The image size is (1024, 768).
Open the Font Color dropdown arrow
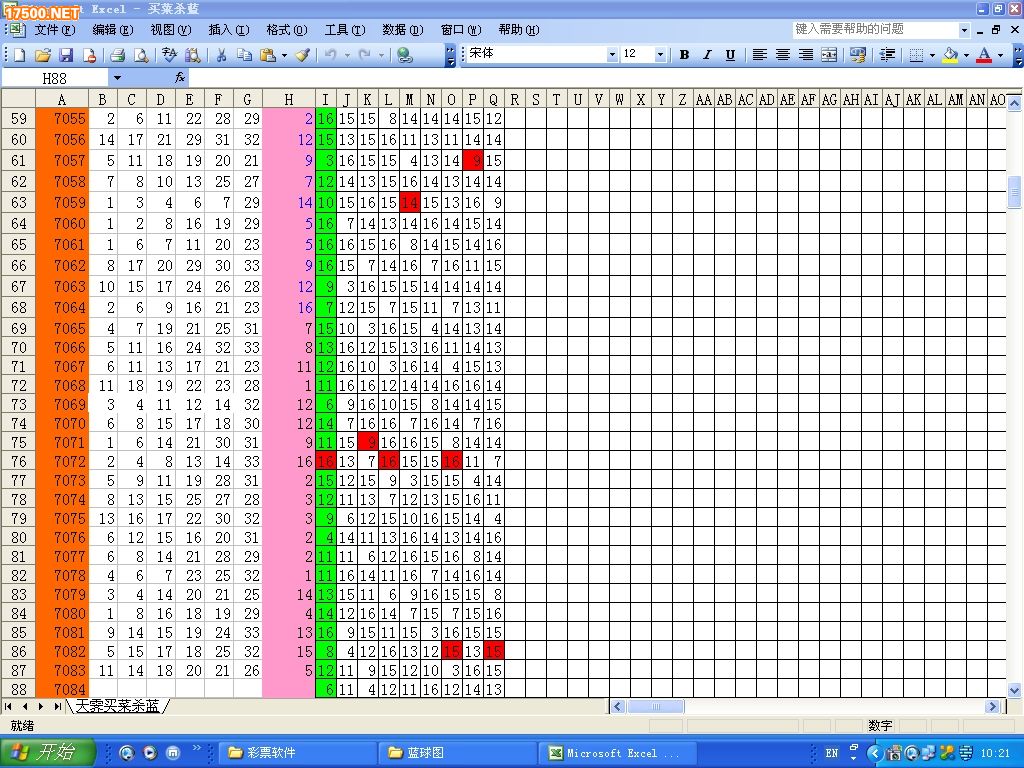coord(1000,55)
